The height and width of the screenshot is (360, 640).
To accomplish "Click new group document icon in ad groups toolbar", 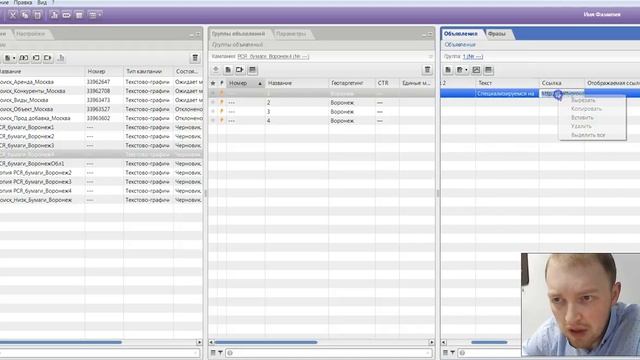I will coord(228,70).
